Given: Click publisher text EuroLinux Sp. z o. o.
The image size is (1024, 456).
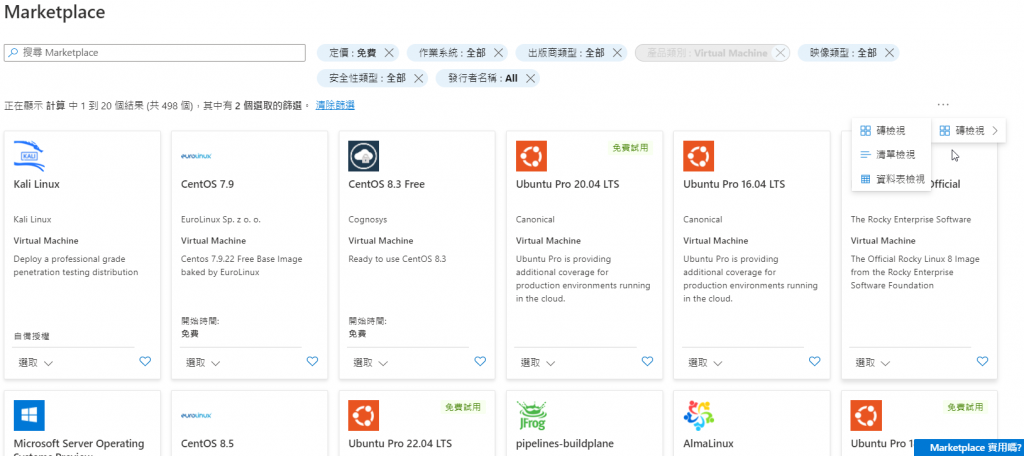Looking at the screenshot, I should pos(221,220).
